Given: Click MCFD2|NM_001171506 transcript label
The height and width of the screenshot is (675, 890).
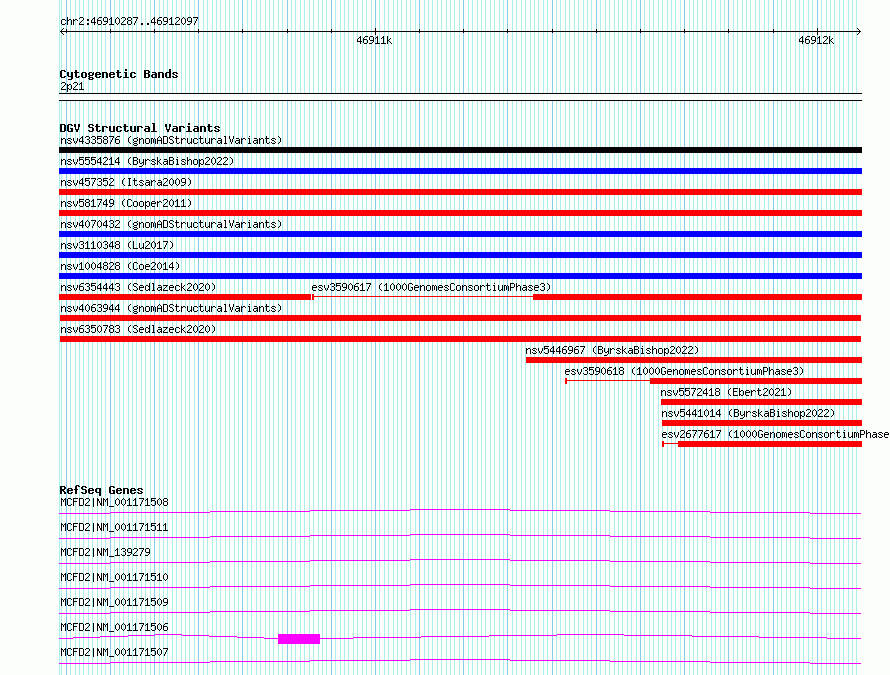Looking at the screenshot, I should pos(114,627).
